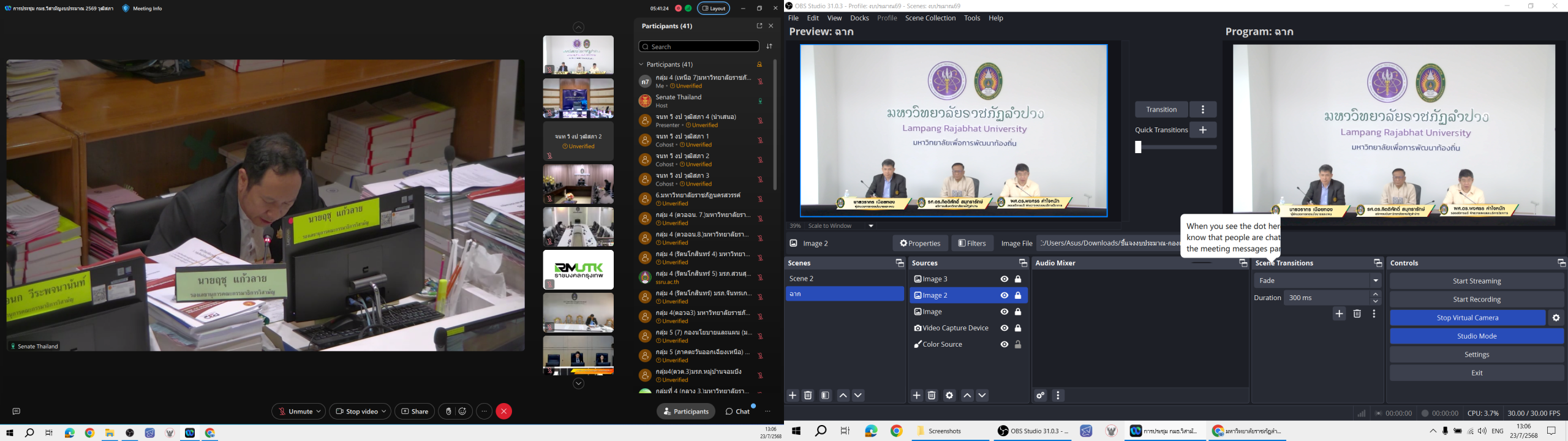
Task: Undock the Controls panel
Action: [x=1561, y=263]
